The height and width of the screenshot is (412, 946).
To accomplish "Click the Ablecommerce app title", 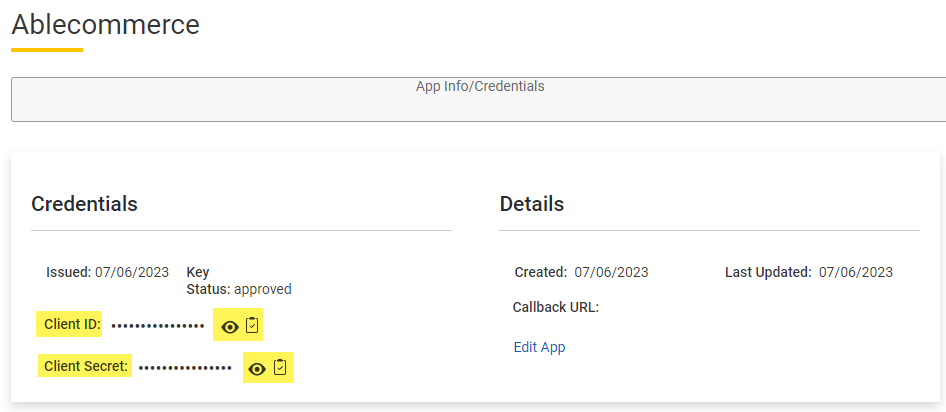I will [x=106, y=25].
